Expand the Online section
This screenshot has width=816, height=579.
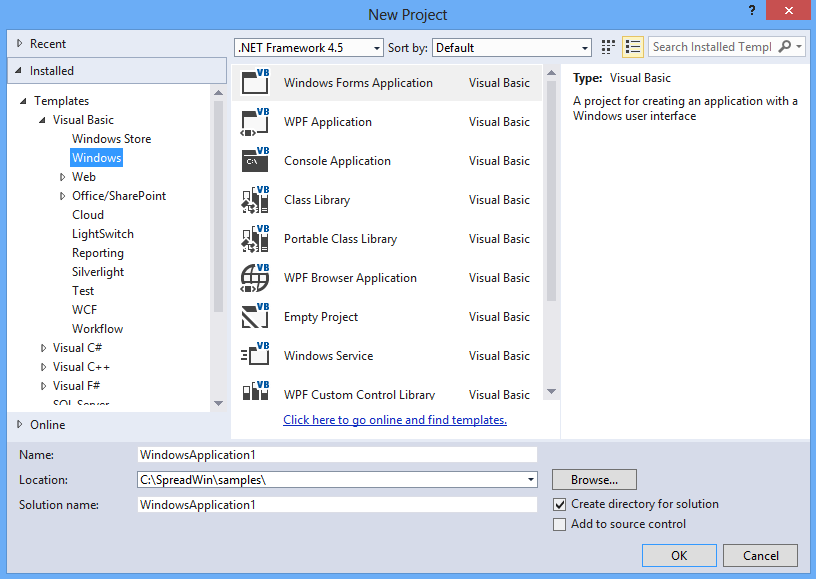20,425
